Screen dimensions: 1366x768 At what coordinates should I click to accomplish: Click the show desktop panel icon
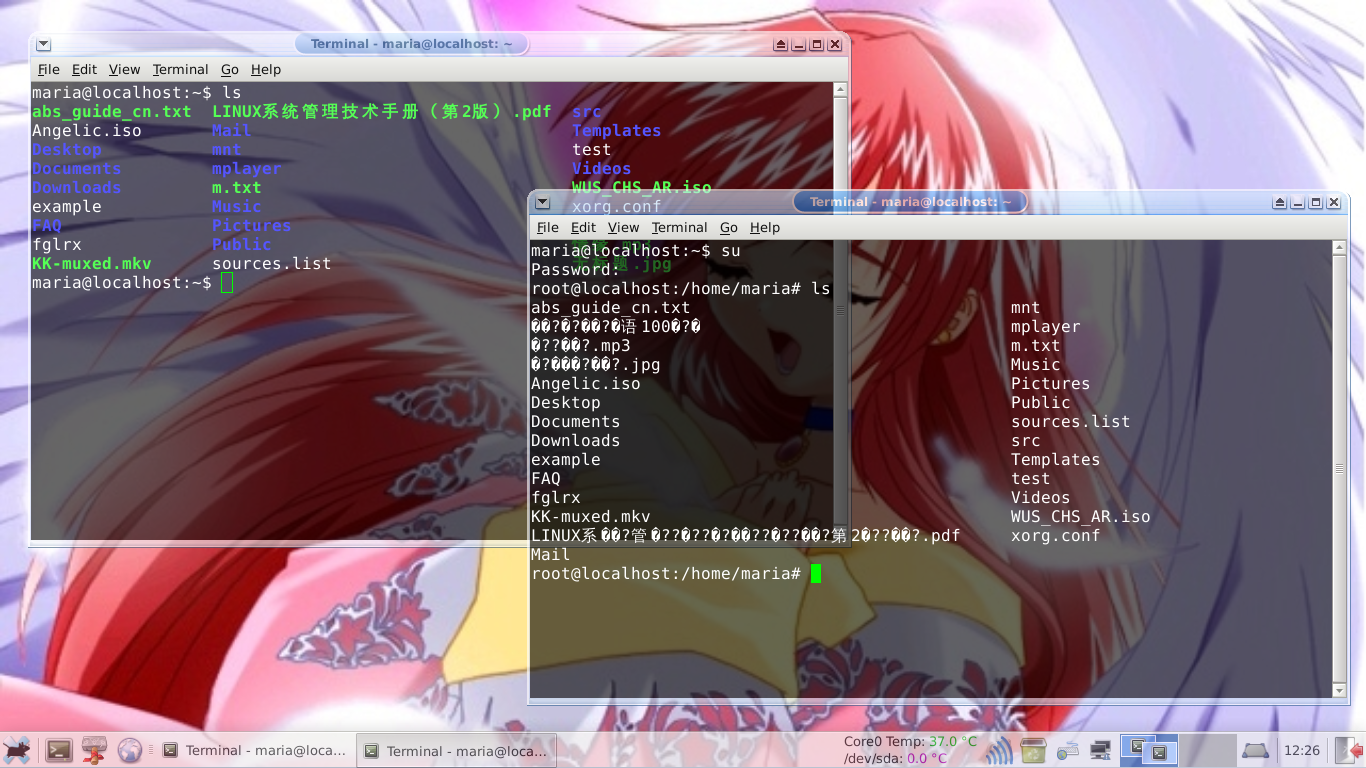[1254, 749]
